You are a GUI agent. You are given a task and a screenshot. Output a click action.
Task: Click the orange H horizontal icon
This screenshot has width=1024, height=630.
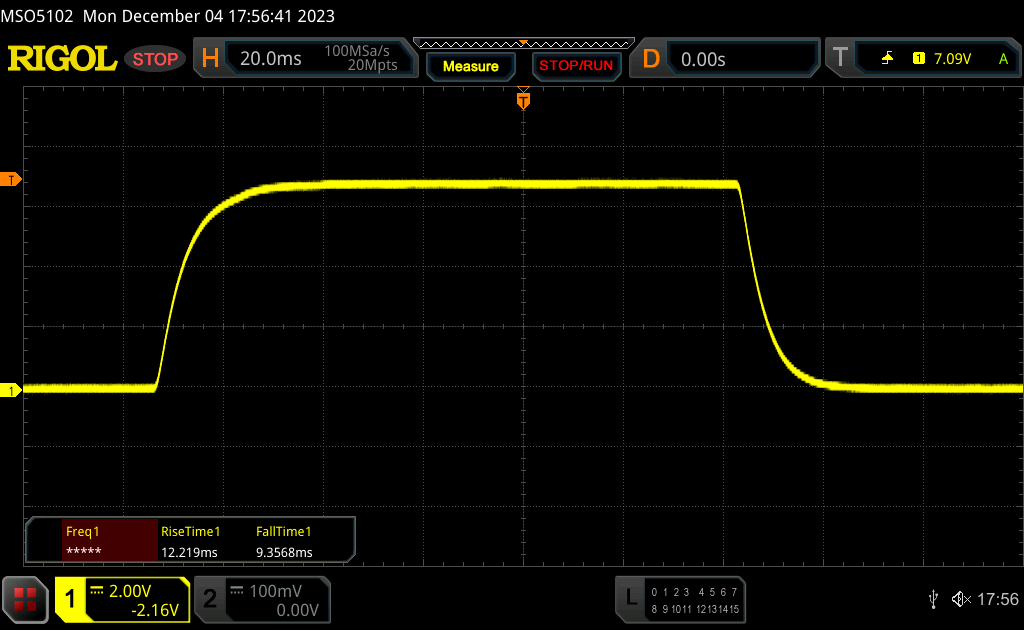point(210,59)
